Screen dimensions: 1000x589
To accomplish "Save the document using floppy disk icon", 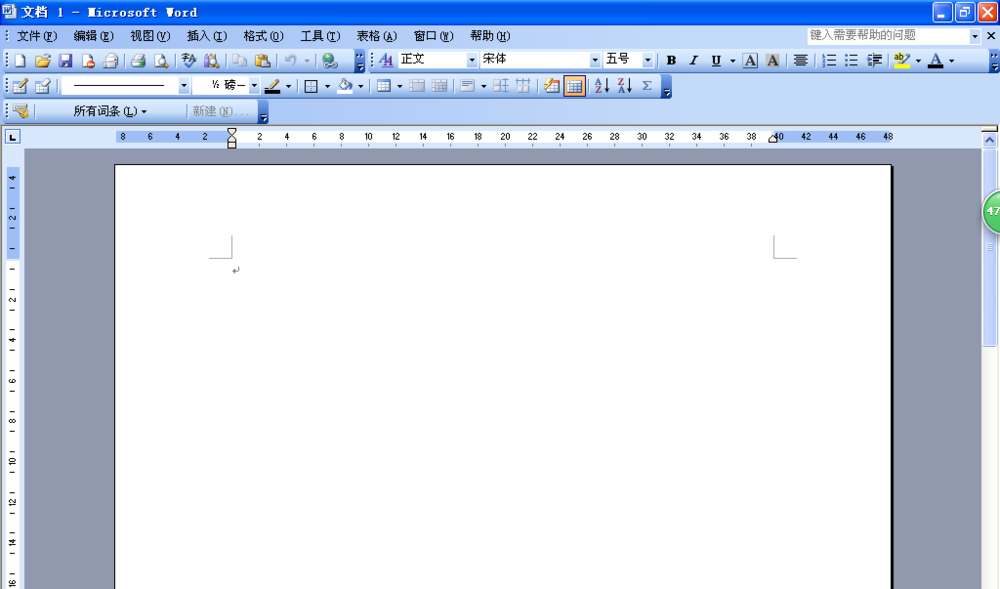I will click(65, 61).
